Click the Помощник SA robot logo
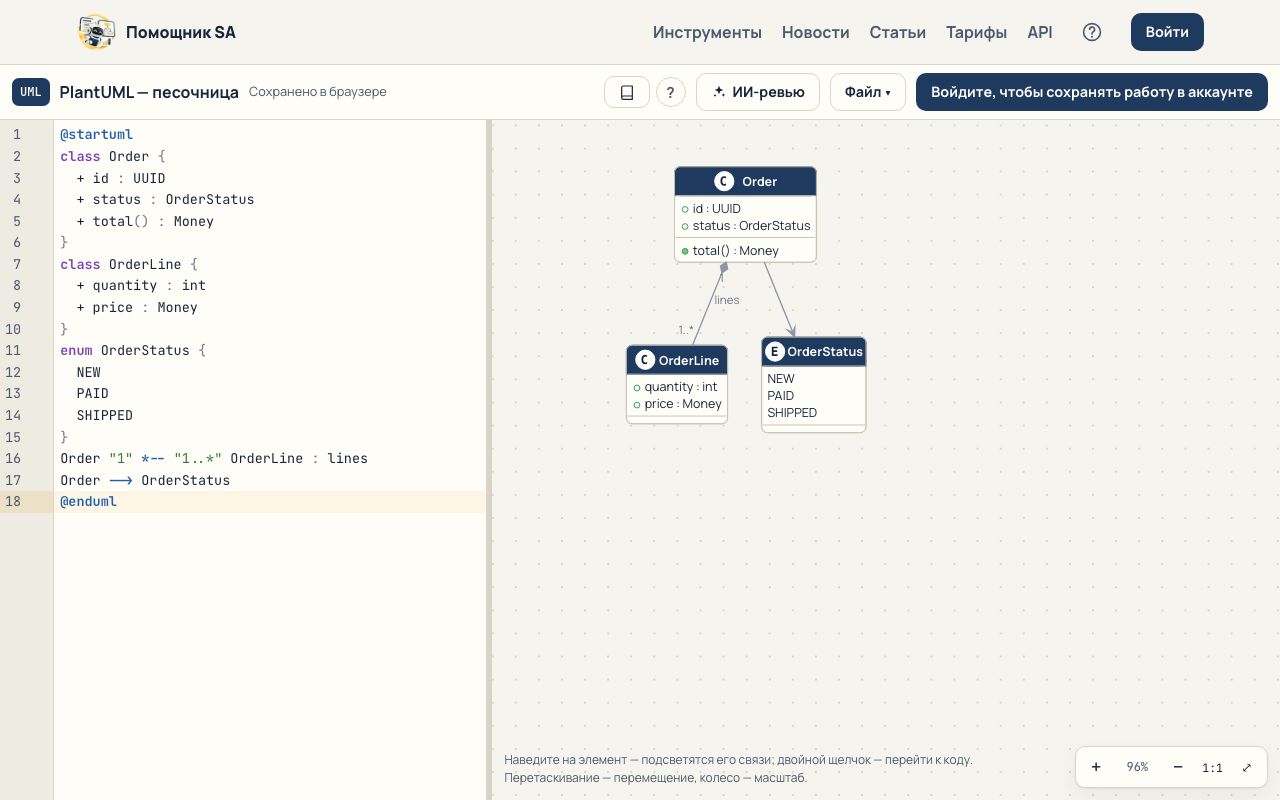 point(97,32)
